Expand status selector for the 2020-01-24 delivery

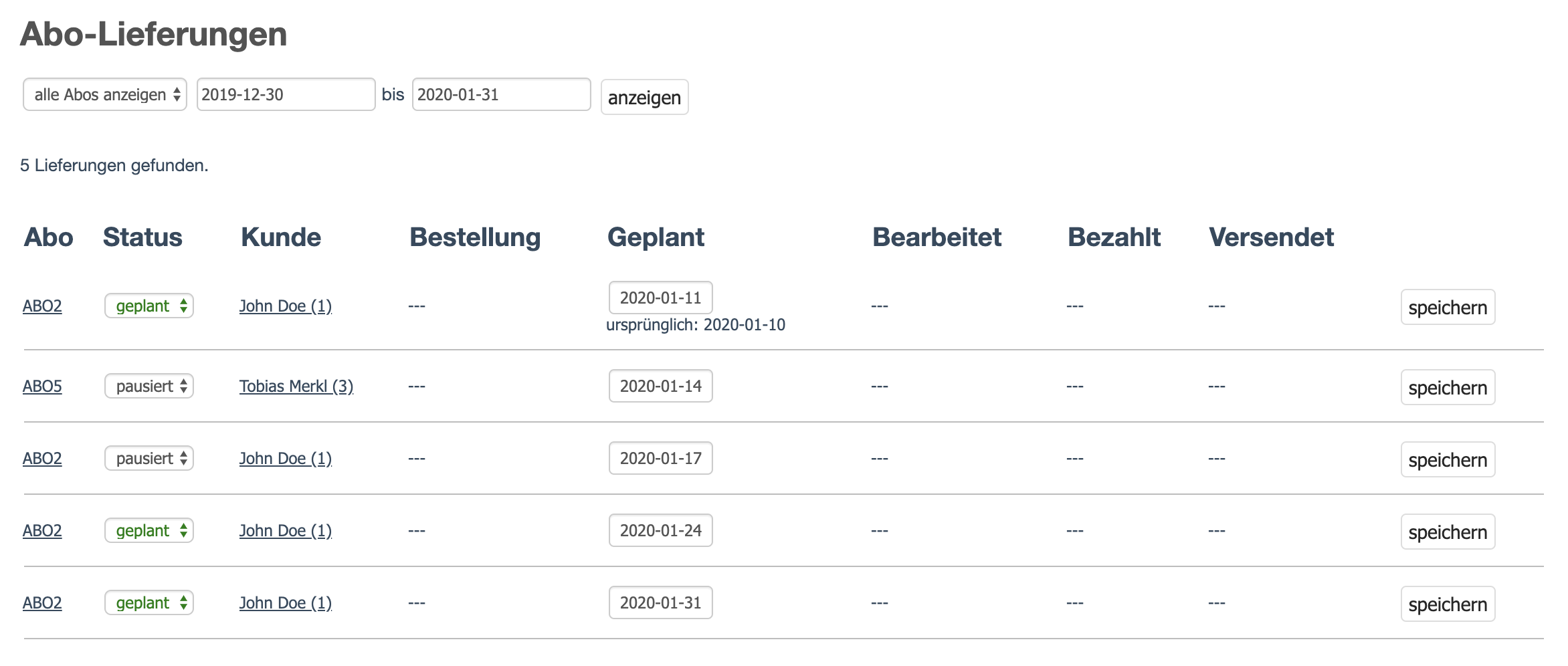pyautogui.click(x=149, y=531)
